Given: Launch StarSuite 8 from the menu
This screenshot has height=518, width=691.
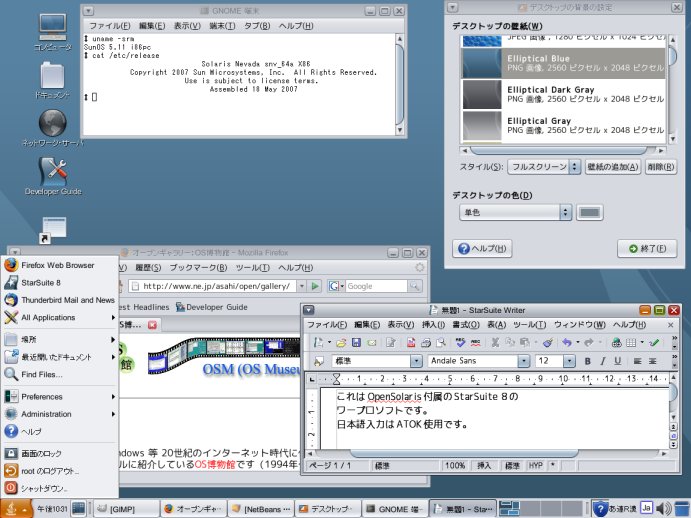Looking at the screenshot, I should pos(59,283).
